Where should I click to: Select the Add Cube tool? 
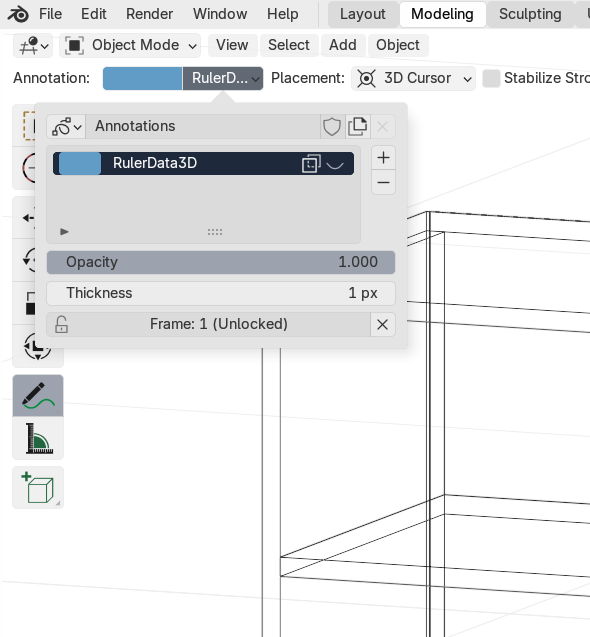(38, 488)
